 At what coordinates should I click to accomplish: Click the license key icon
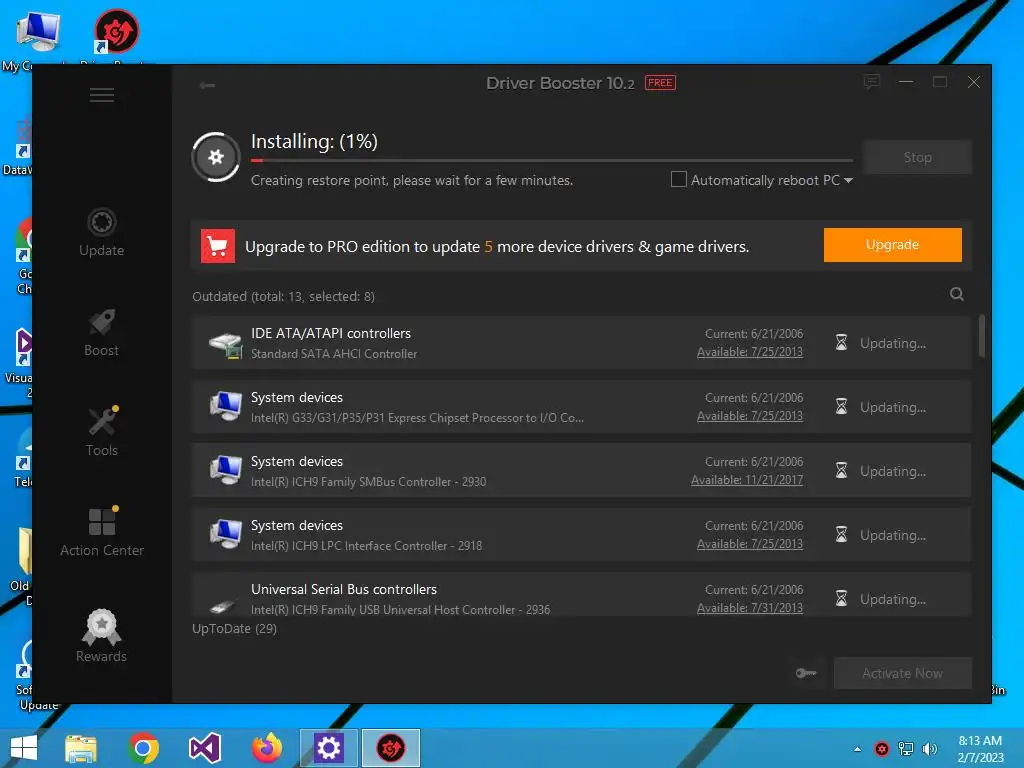pos(806,673)
